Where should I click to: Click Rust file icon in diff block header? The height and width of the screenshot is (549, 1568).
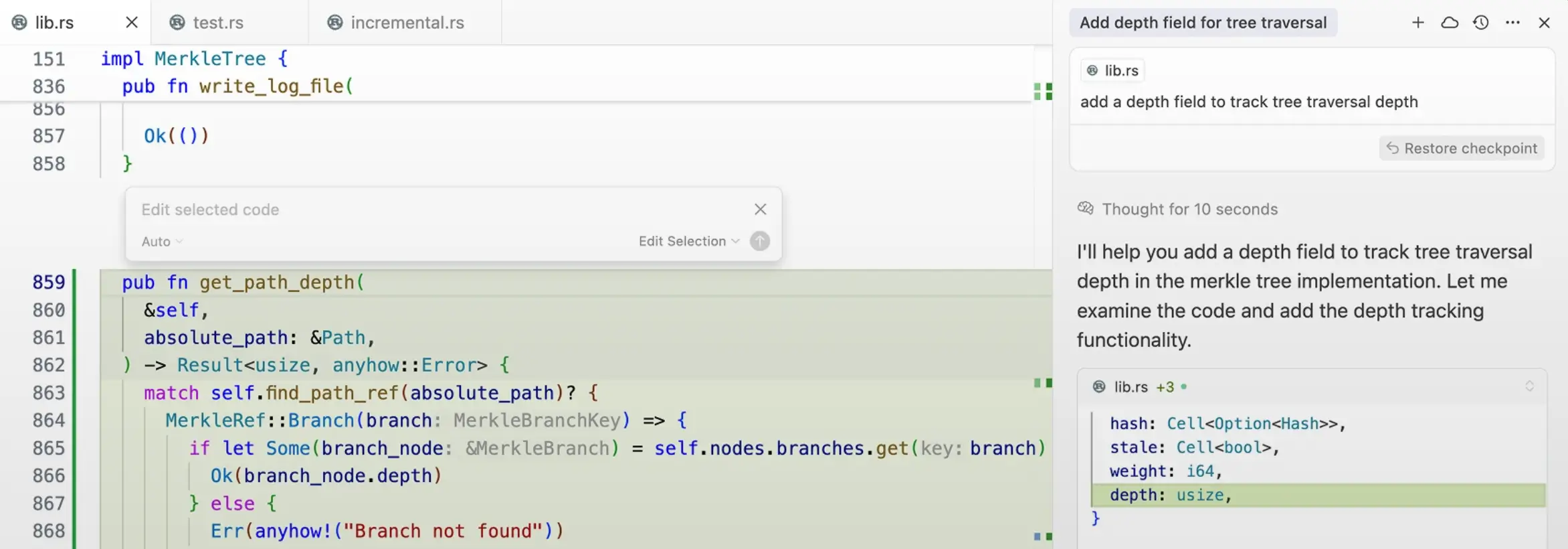pyautogui.click(x=1098, y=386)
